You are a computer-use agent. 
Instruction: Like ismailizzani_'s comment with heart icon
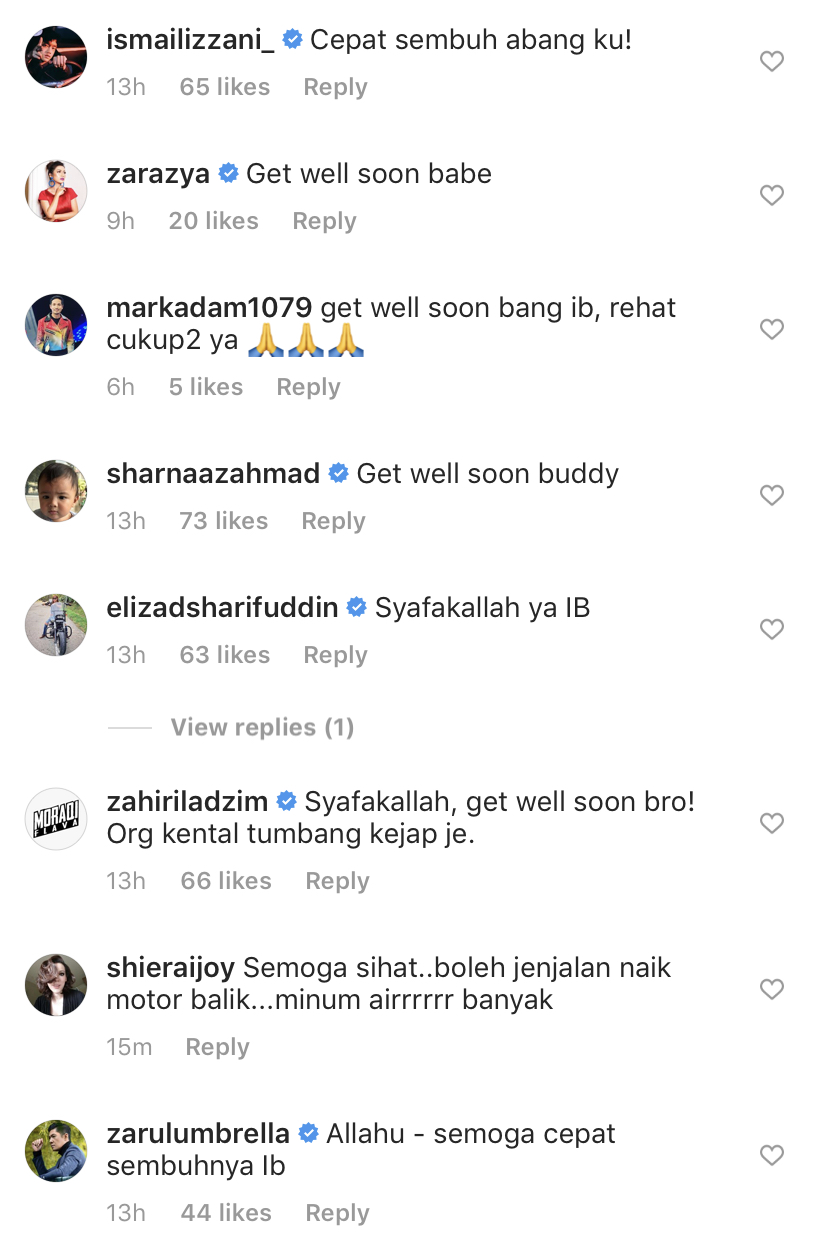point(772,62)
